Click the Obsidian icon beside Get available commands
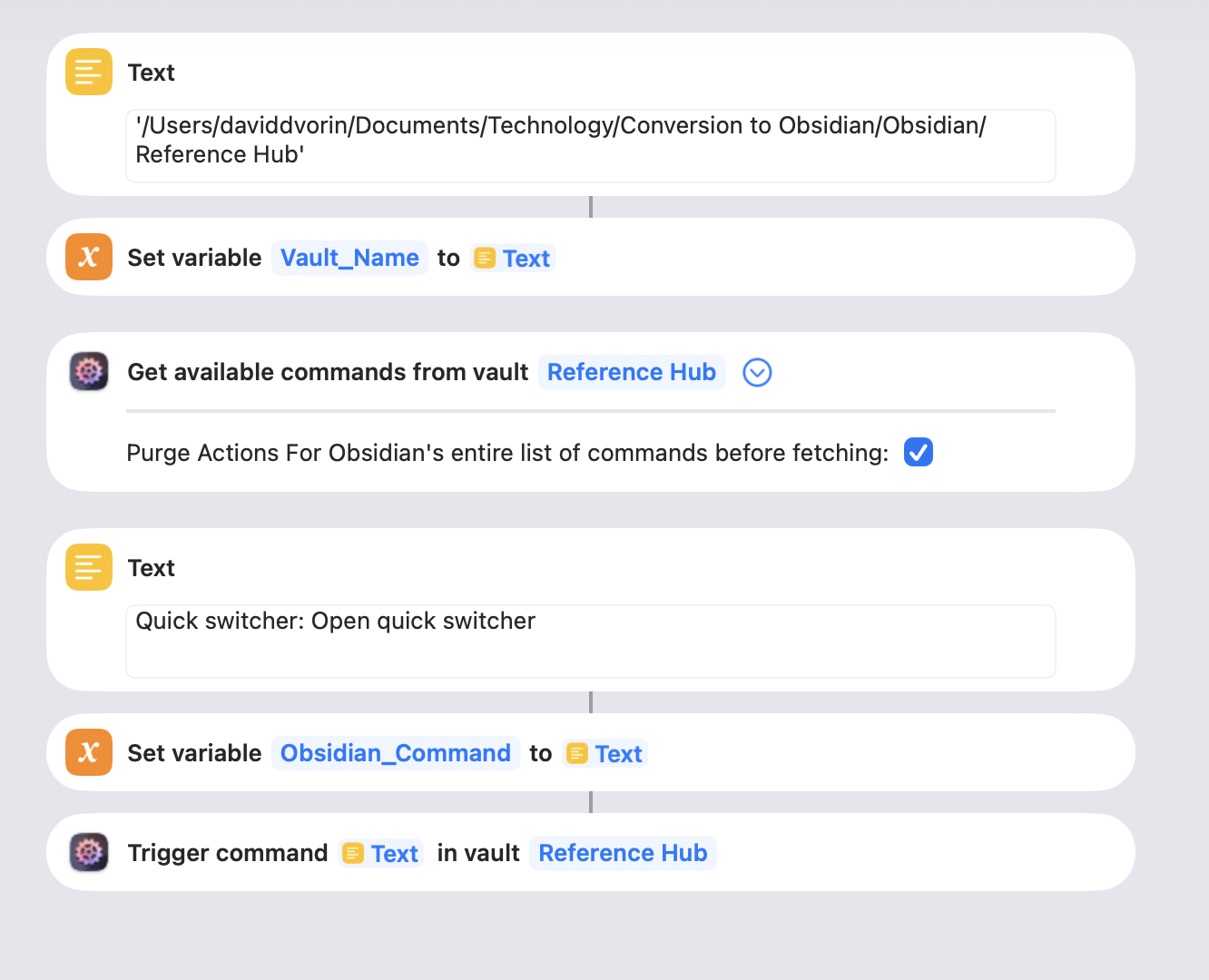 pyautogui.click(x=89, y=371)
